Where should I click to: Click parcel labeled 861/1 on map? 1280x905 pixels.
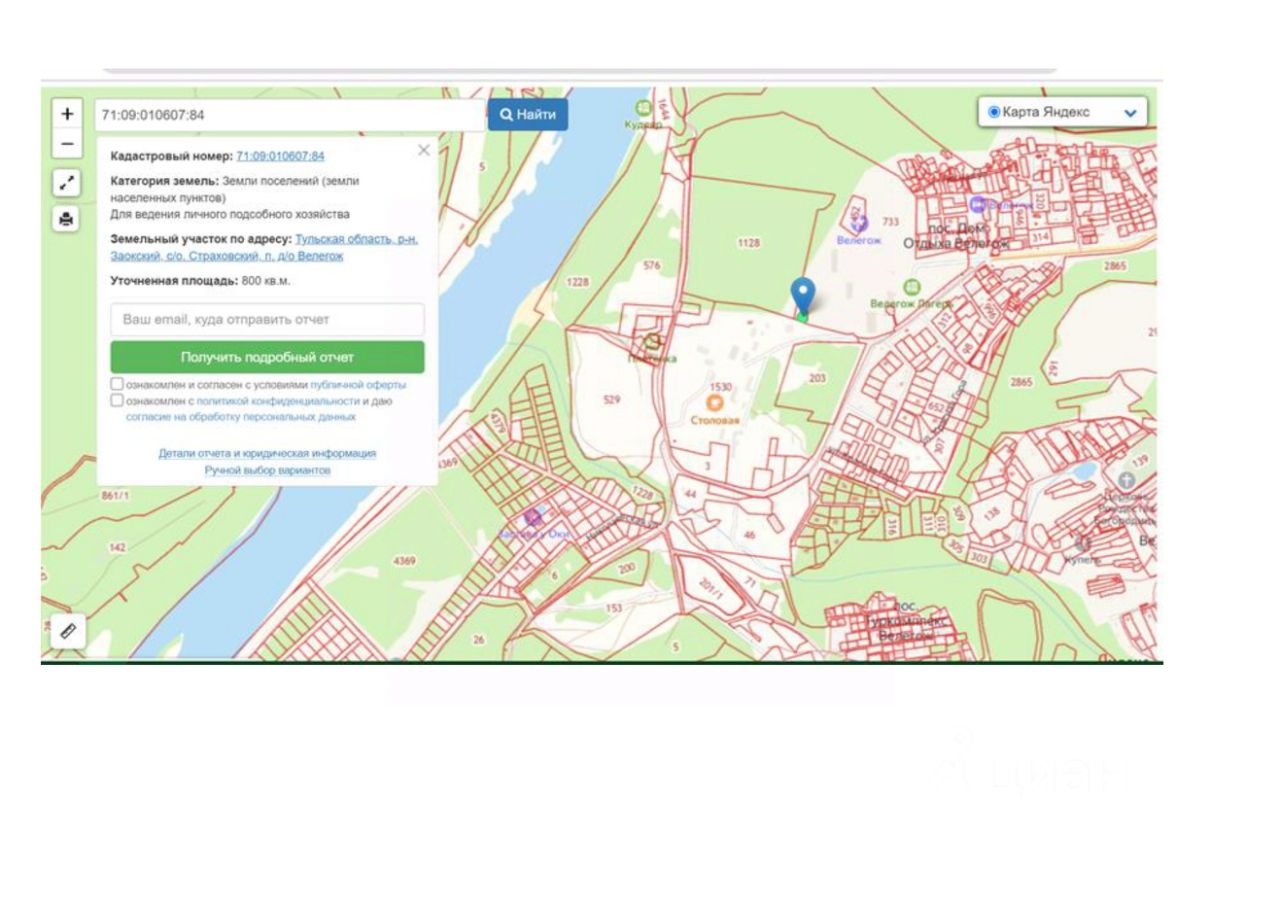point(116,495)
